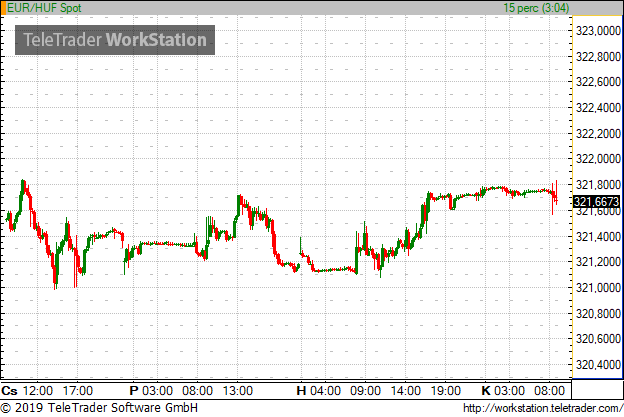
Task: Click the 08:00 label after P 03:00
Action: [x=197, y=391]
